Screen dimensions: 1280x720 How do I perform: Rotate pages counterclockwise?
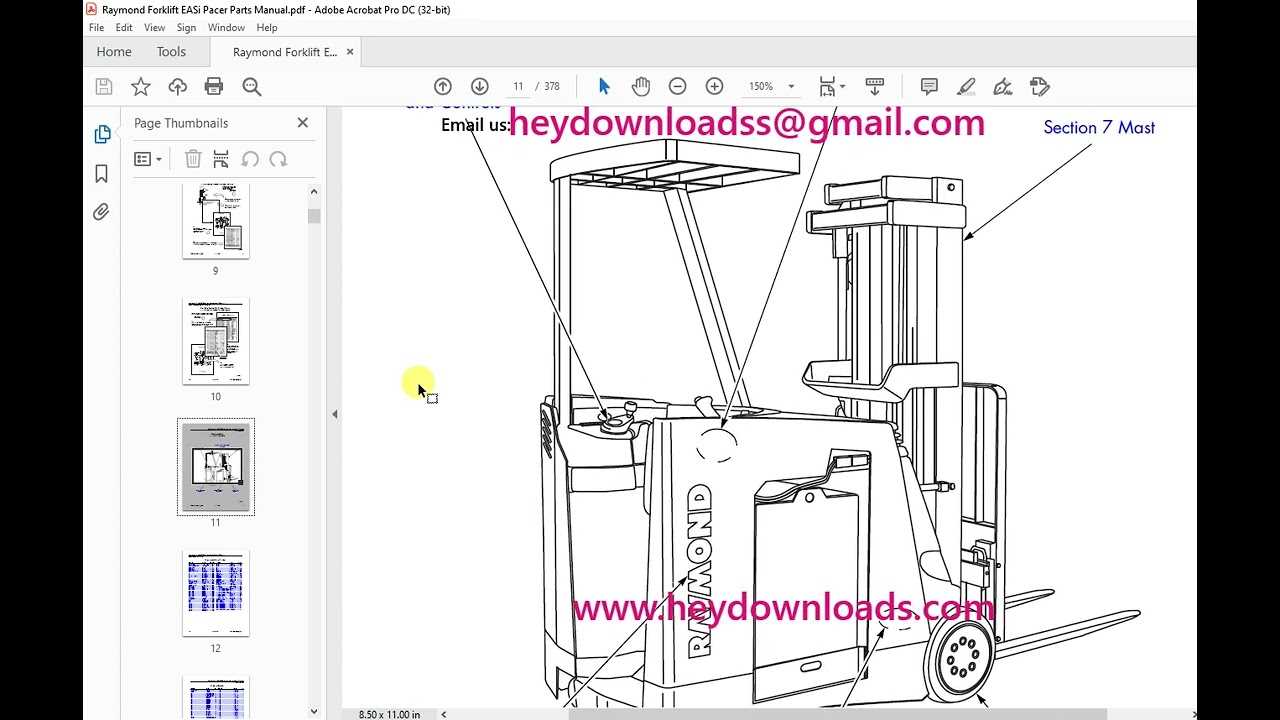250,159
